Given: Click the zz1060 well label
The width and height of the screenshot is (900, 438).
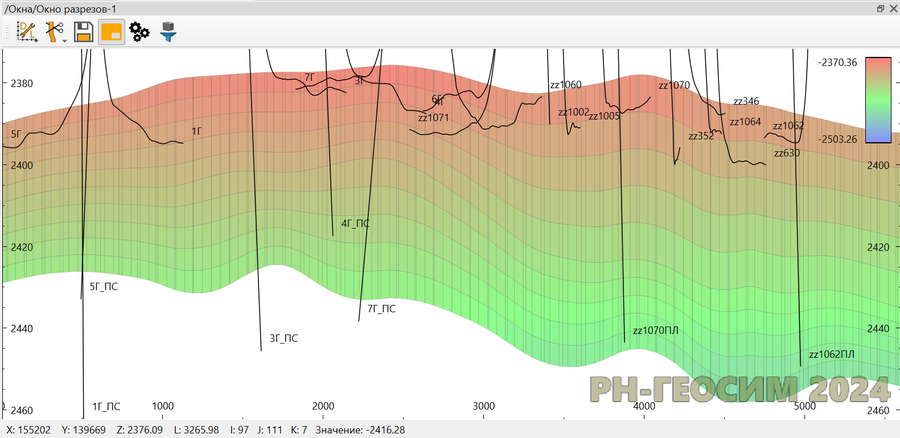Looking at the screenshot, I should (566, 85).
